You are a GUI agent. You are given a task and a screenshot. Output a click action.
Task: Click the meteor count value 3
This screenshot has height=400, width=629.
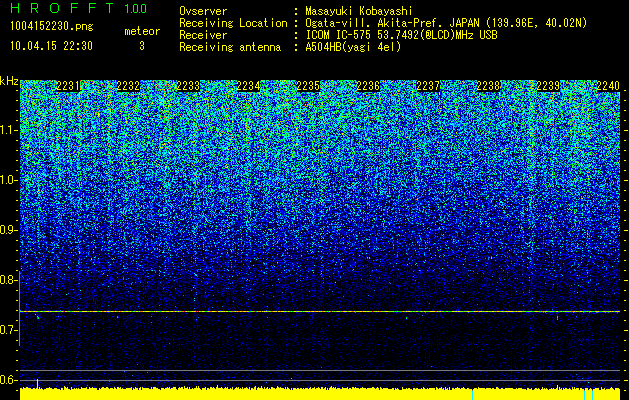pos(142,46)
